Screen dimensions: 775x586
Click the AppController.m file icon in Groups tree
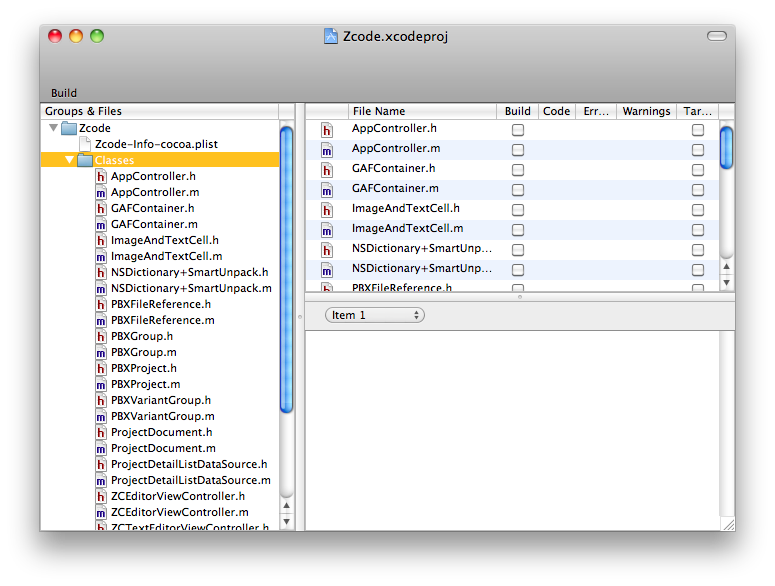[101, 192]
